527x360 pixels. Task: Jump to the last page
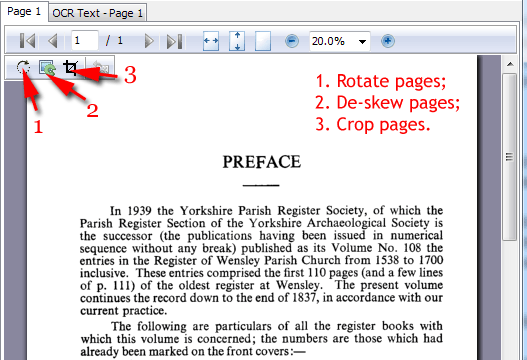pos(174,41)
